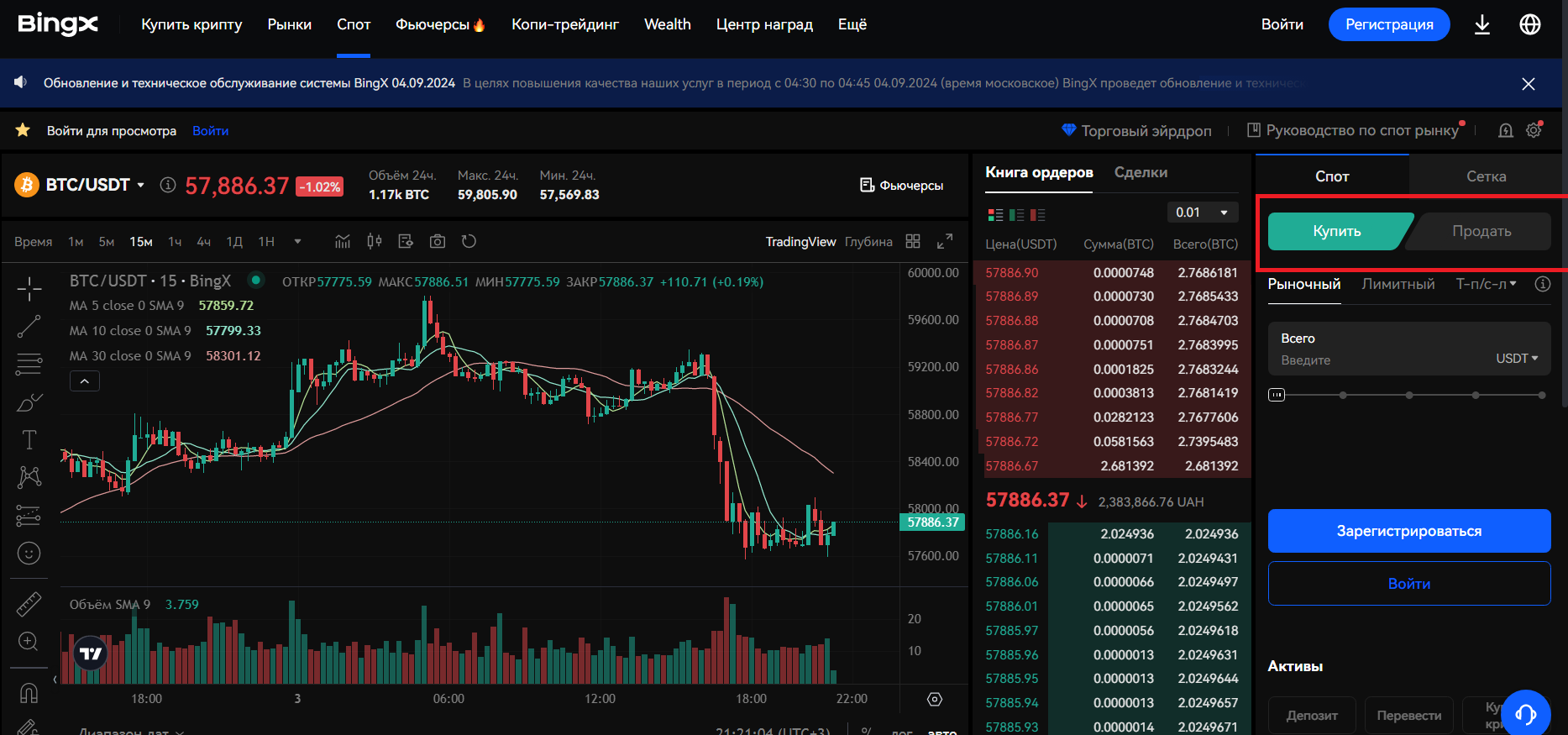1568x735 pixels.
Task: Open the app download icon
Action: [x=1482, y=24]
